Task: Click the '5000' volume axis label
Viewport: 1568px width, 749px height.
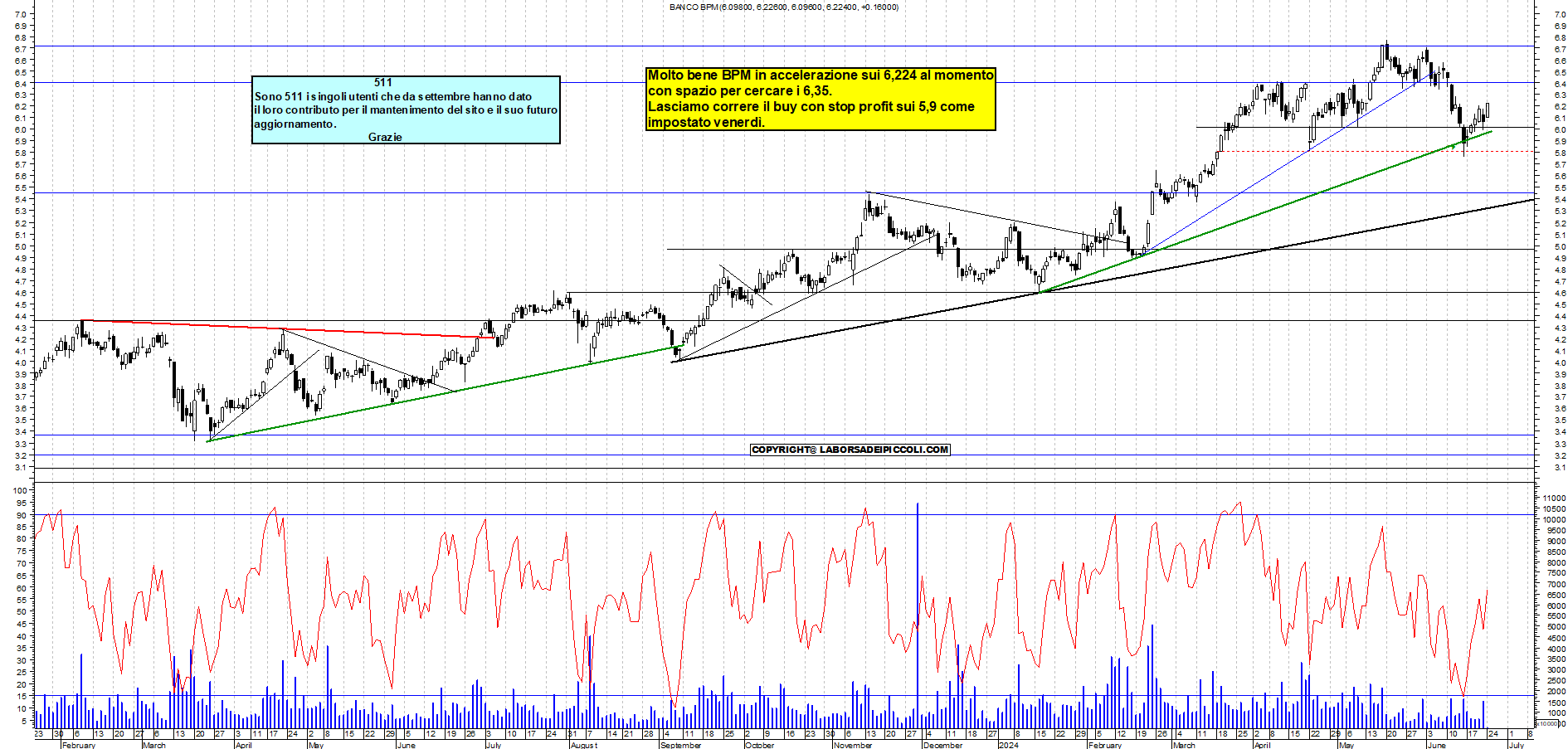Action: pyautogui.click(x=1556, y=627)
